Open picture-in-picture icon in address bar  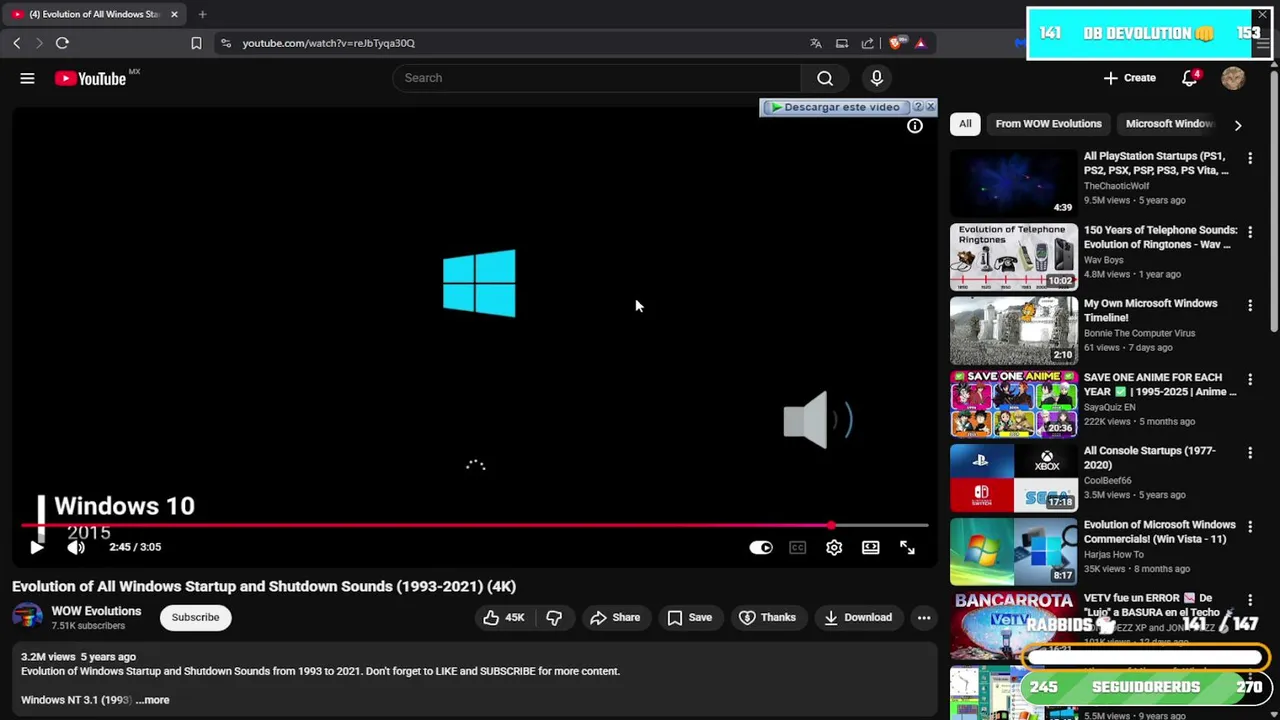point(842,43)
